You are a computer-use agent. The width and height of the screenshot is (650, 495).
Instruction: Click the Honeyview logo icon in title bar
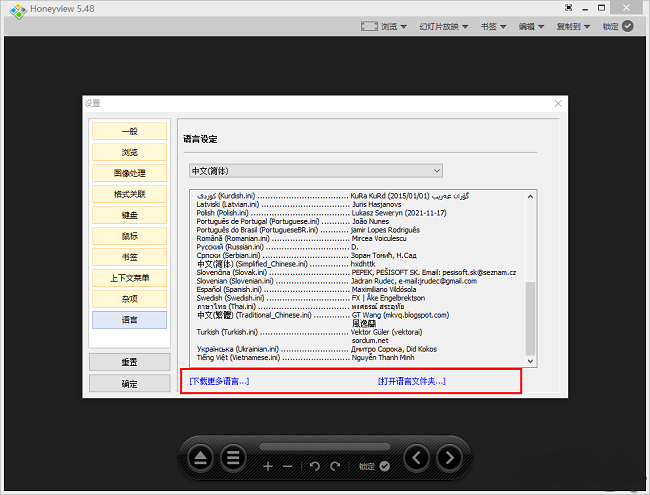point(18,10)
